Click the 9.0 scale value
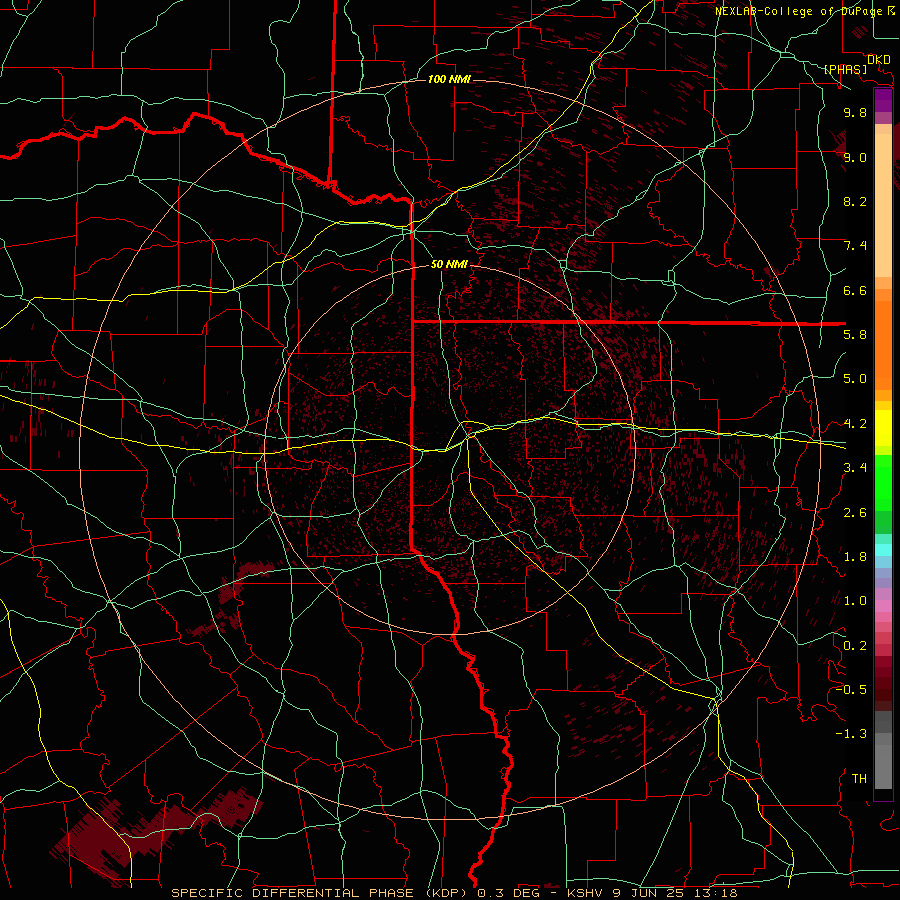Image resolution: width=900 pixels, height=900 pixels. [855, 158]
